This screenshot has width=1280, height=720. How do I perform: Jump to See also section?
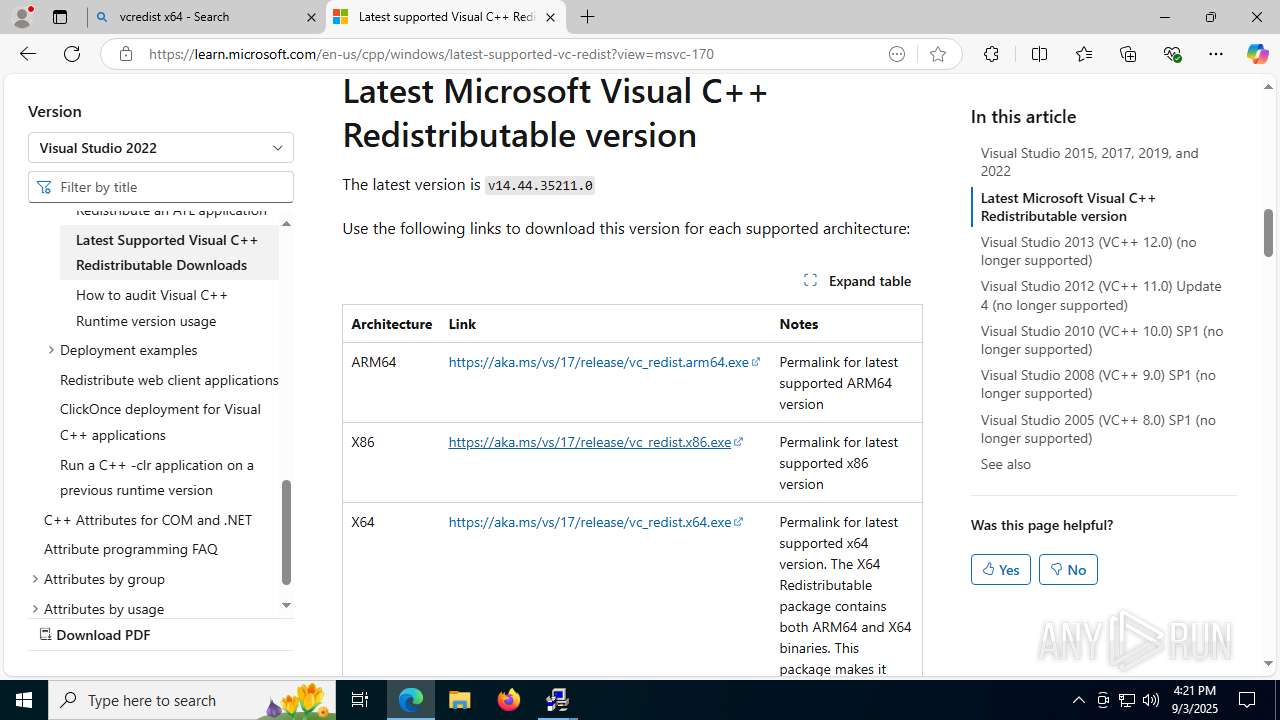[1005, 464]
